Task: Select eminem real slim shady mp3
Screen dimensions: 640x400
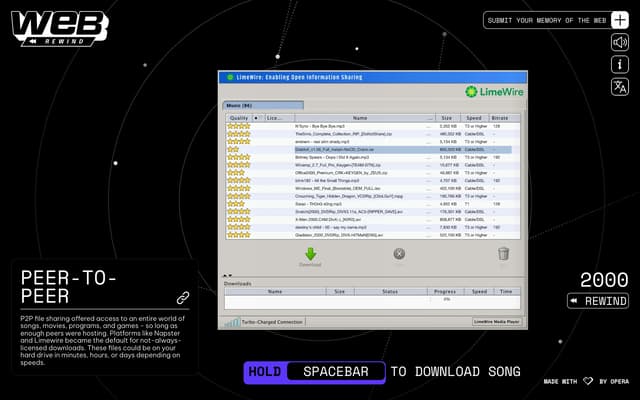Action: 373,142
